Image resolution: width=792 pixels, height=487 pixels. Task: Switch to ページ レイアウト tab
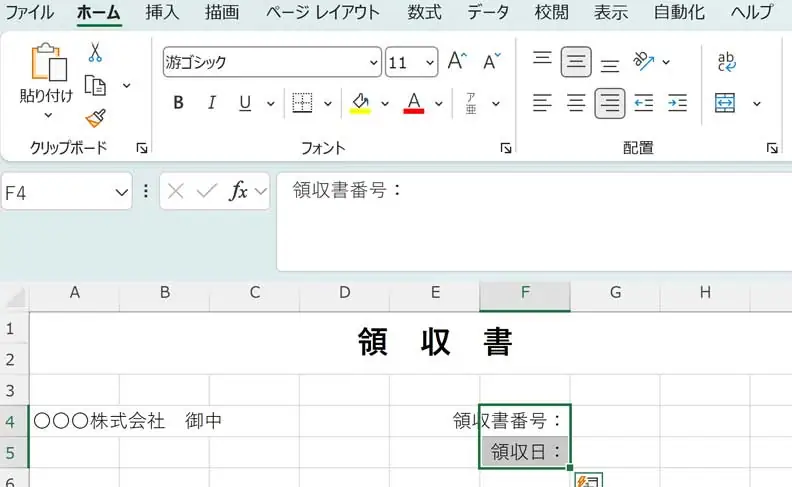click(x=323, y=12)
